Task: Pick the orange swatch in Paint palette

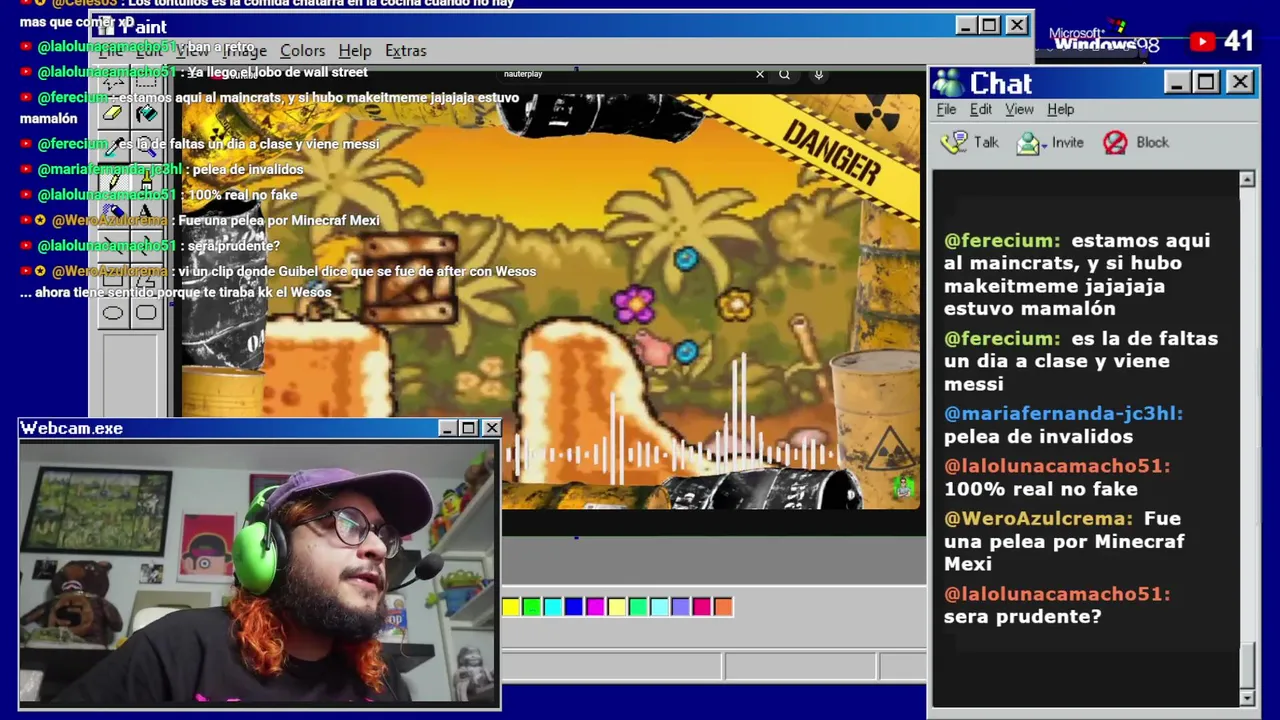Action: (723, 606)
